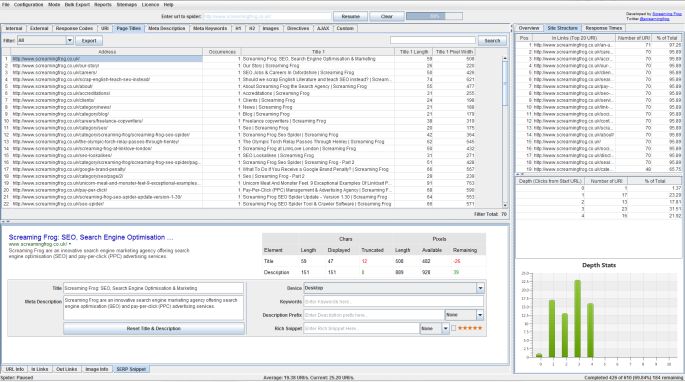The height and width of the screenshot is (382, 685).
Task: Focus the Rich Snippet input field
Action: click(361, 328)
